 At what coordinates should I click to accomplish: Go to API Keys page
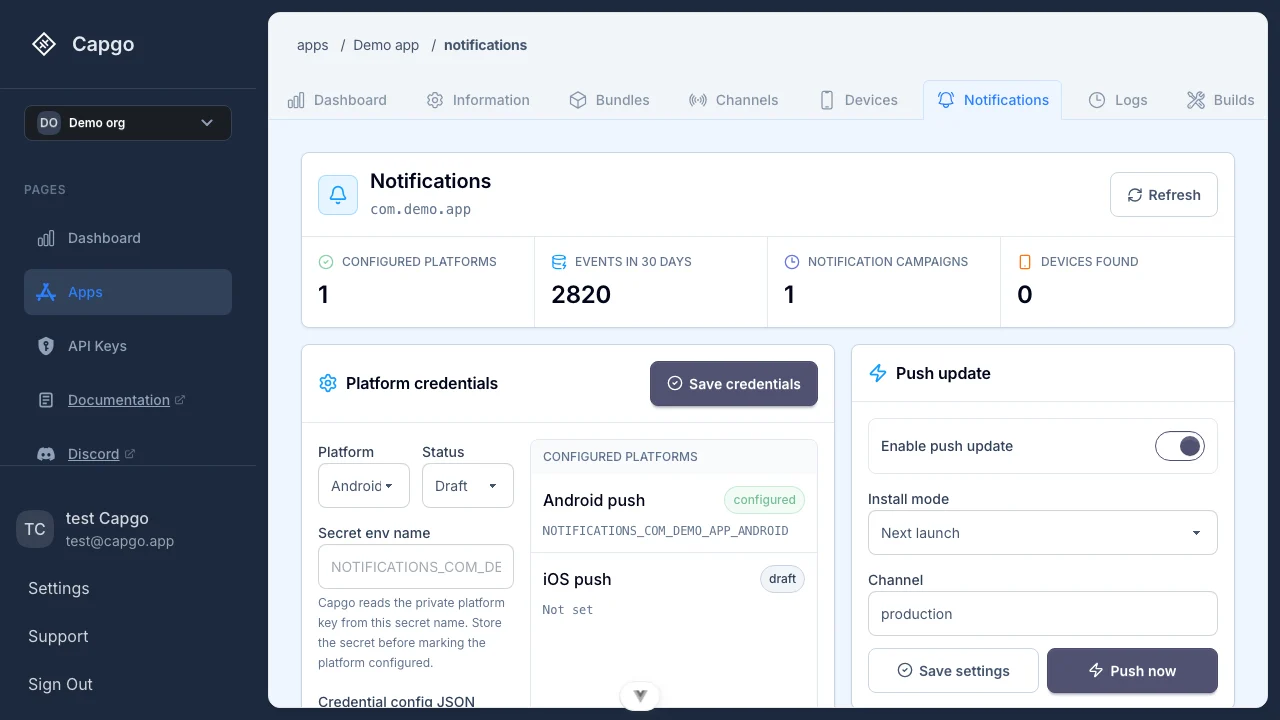128,346
